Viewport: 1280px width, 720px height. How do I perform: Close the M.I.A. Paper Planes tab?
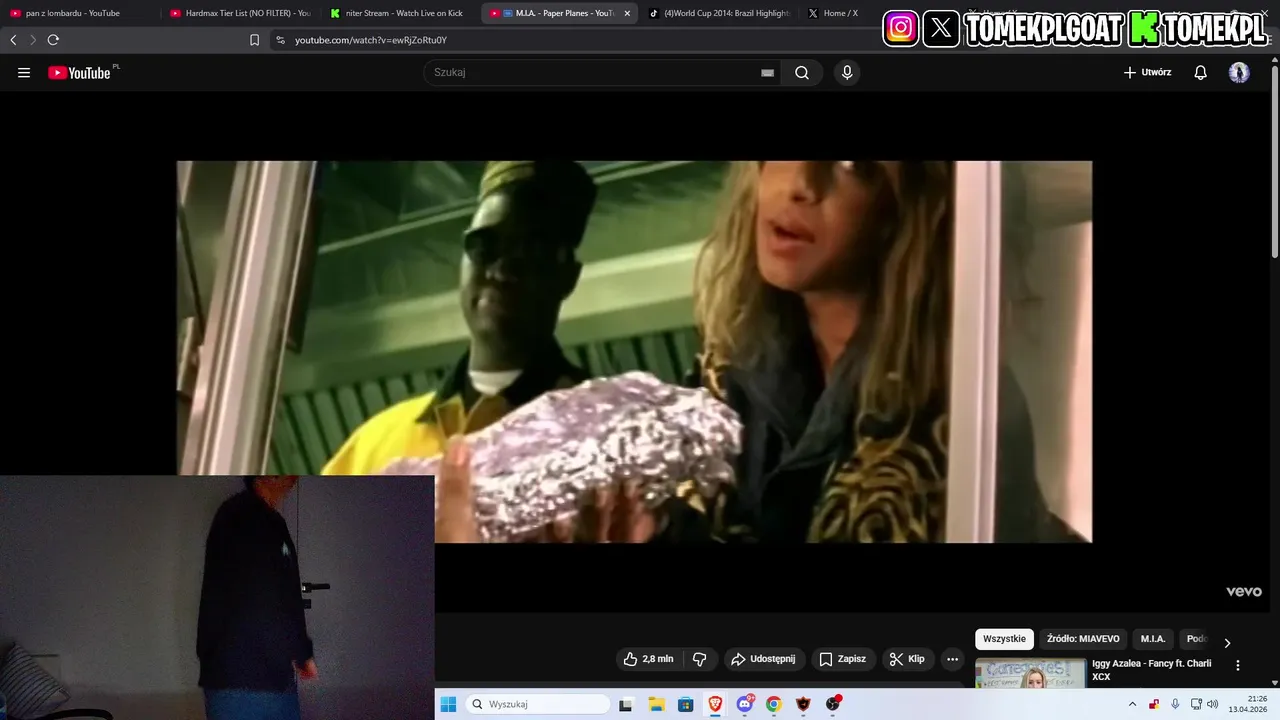627,13
